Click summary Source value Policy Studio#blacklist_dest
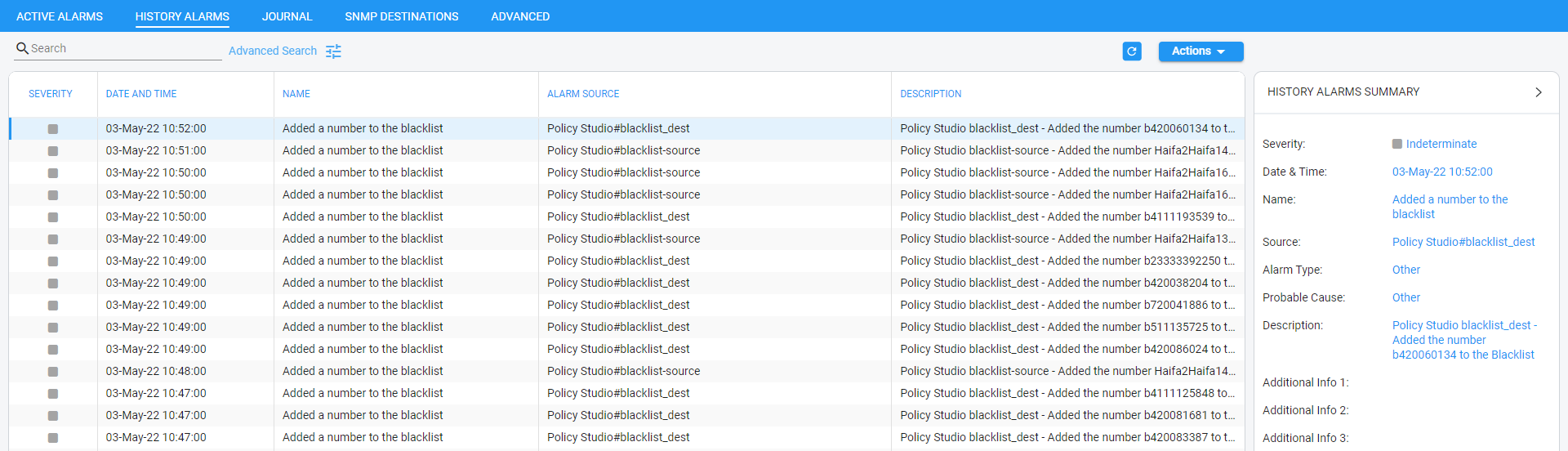Image resolution: width=1568 pixels, height=451 pixels. click(1463, 242)
